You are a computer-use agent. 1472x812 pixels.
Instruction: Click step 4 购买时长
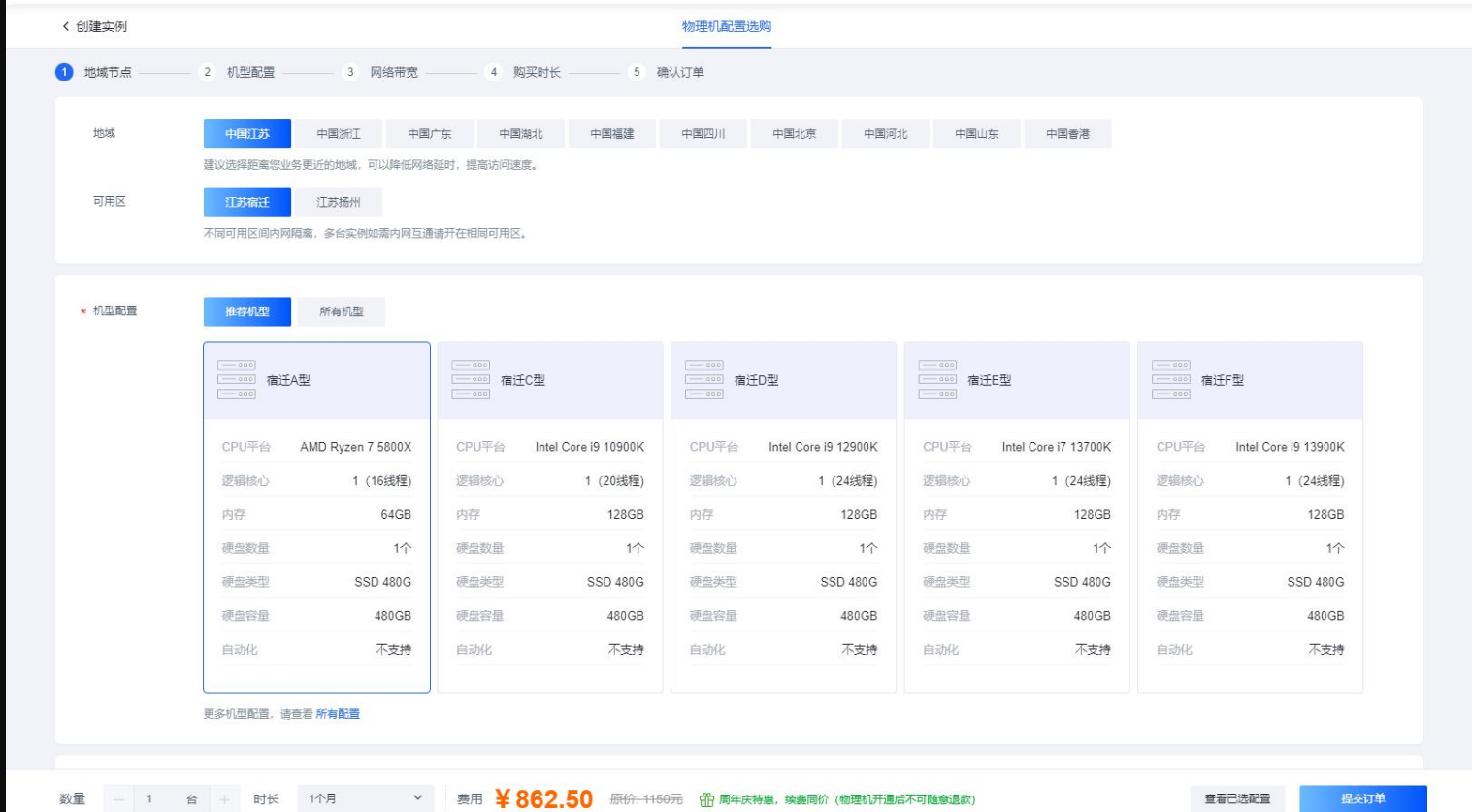tap(523, 72)
